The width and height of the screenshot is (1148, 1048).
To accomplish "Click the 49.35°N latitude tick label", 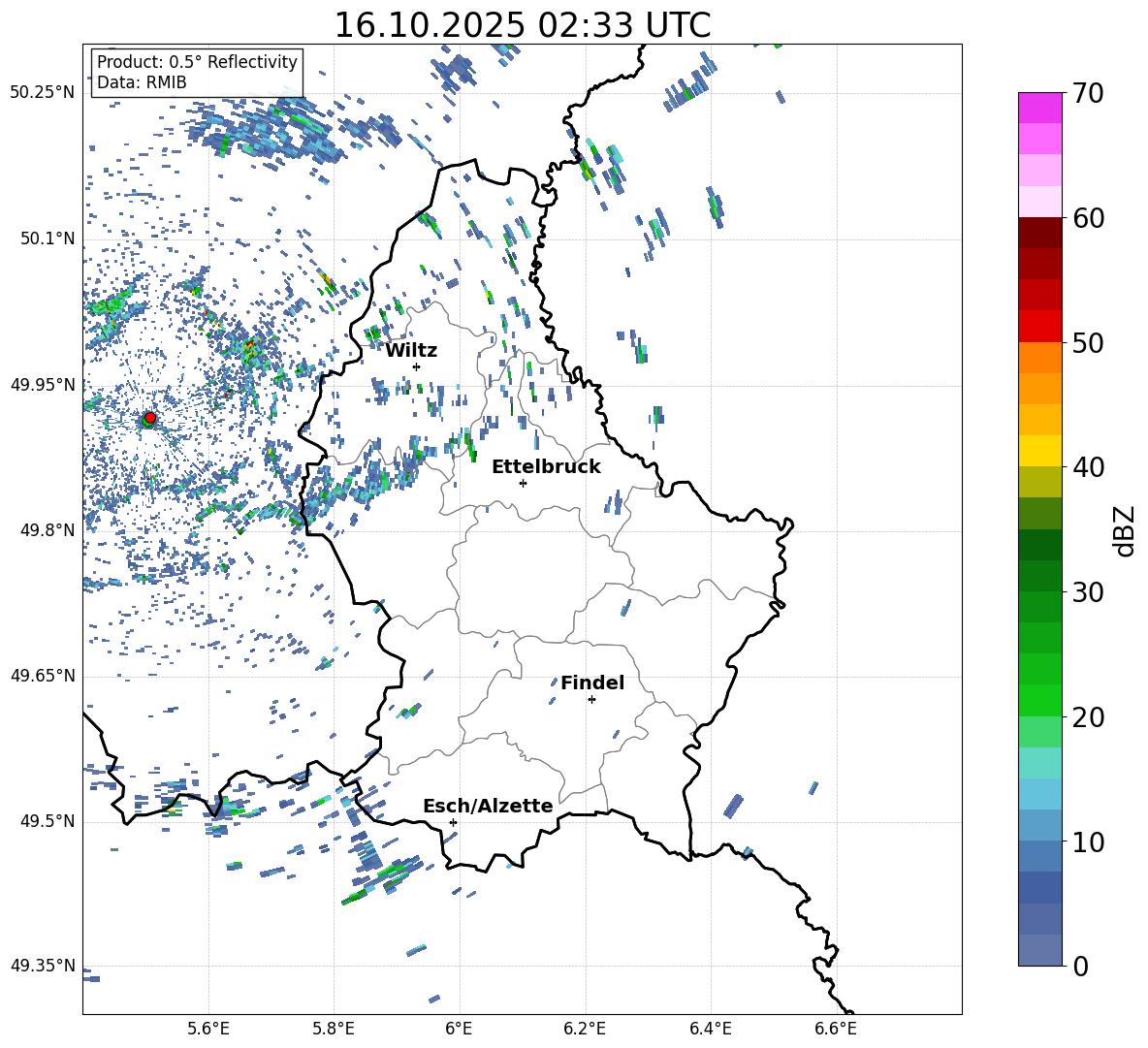I will click(43, 966).
